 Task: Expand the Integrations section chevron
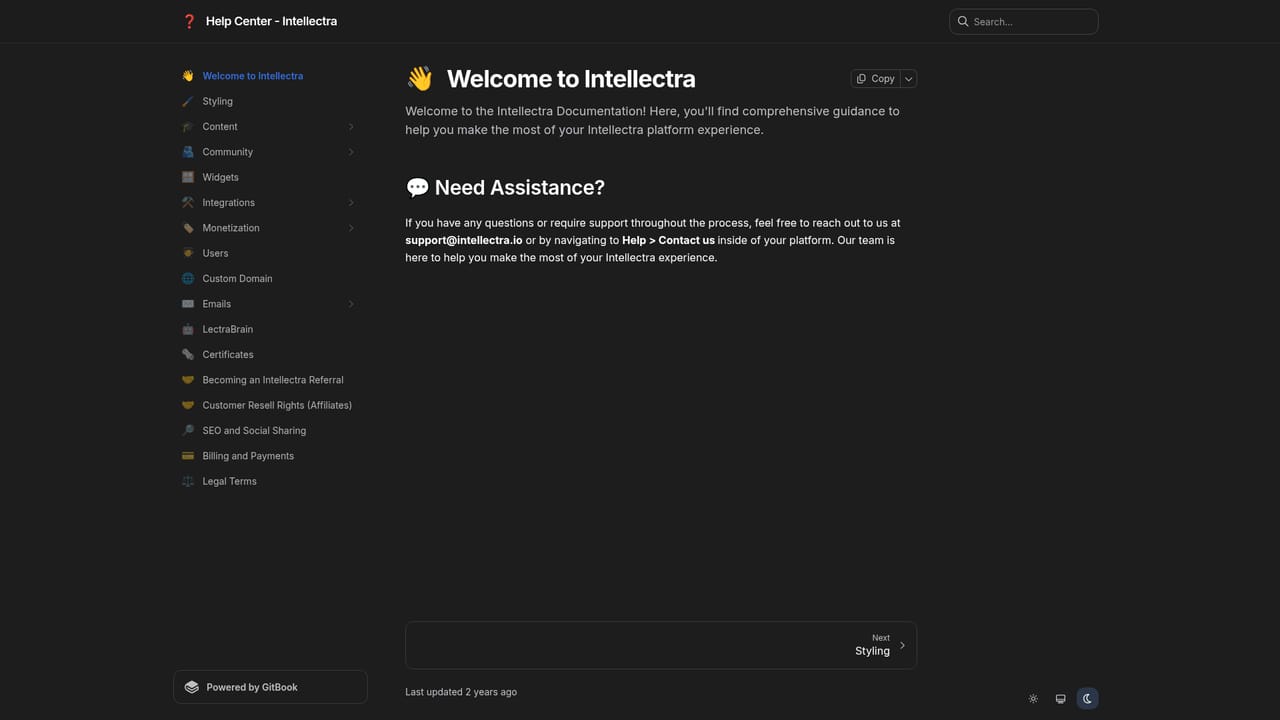(x=351, y=203)
